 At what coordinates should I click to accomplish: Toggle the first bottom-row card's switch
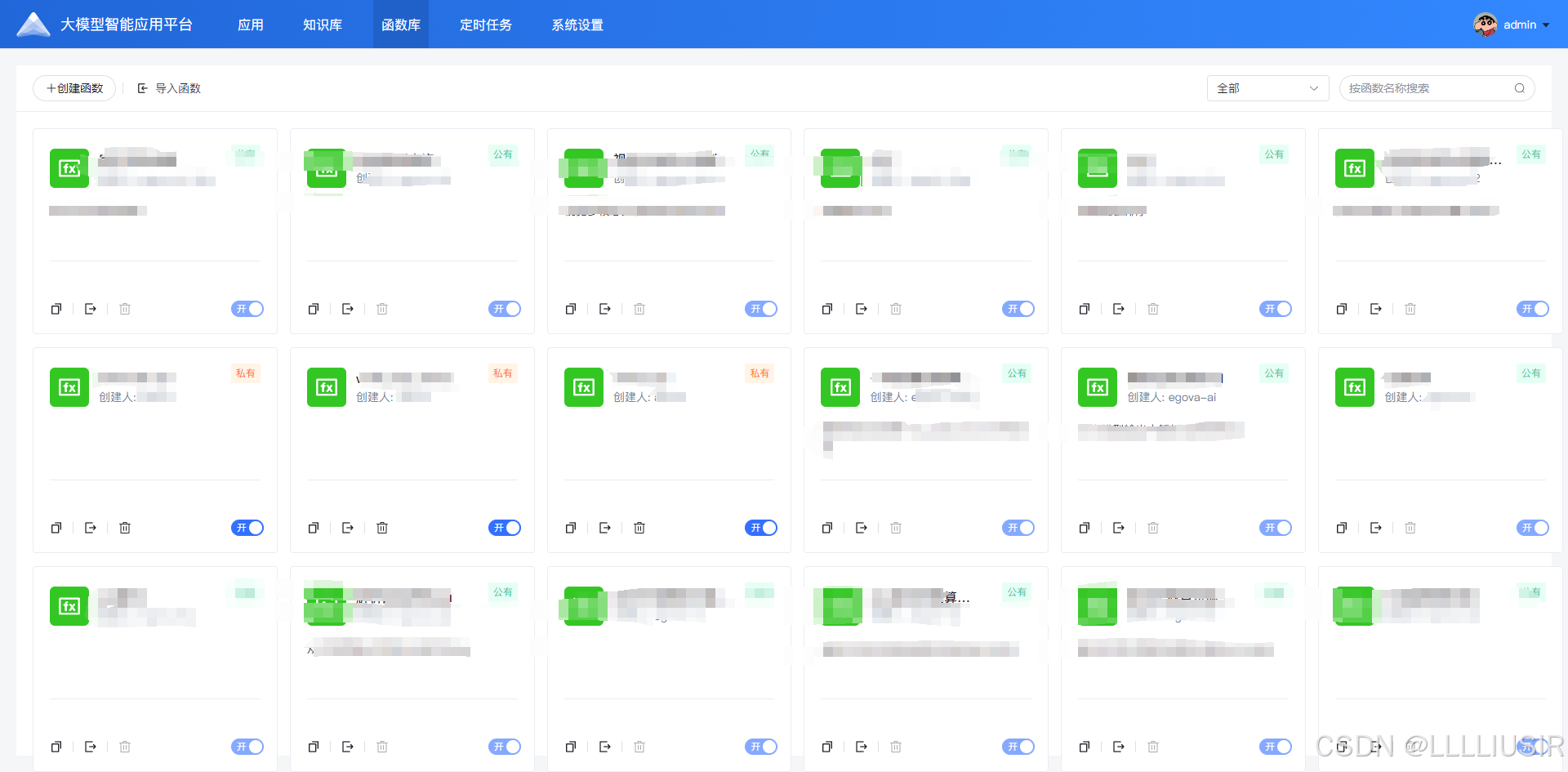pyautogui.click(x=247, y=747)
